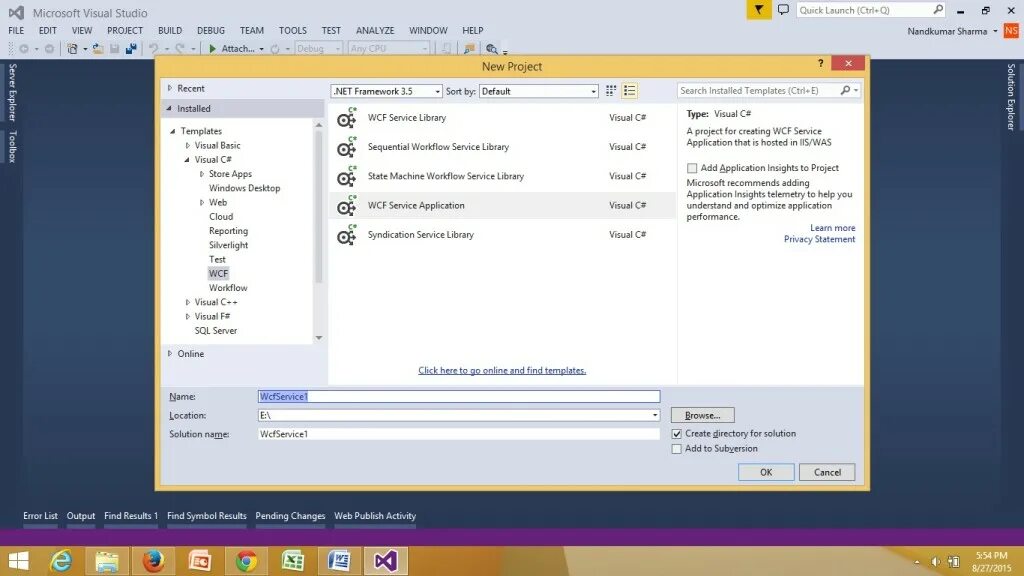The image size is (1024, 576).
Task: Click the Save All toolbar icon
Action: [131, 49]
